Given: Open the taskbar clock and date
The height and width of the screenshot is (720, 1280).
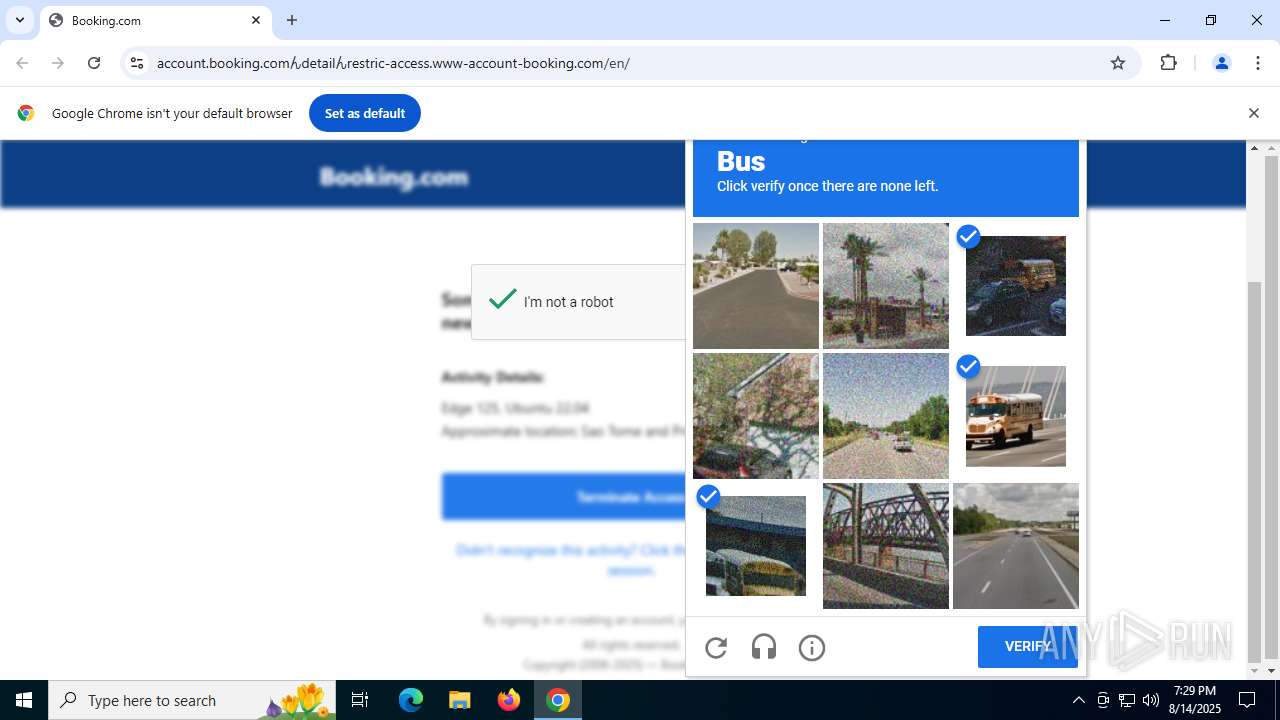Looking at the screenshot, I should coord(1195,700).
